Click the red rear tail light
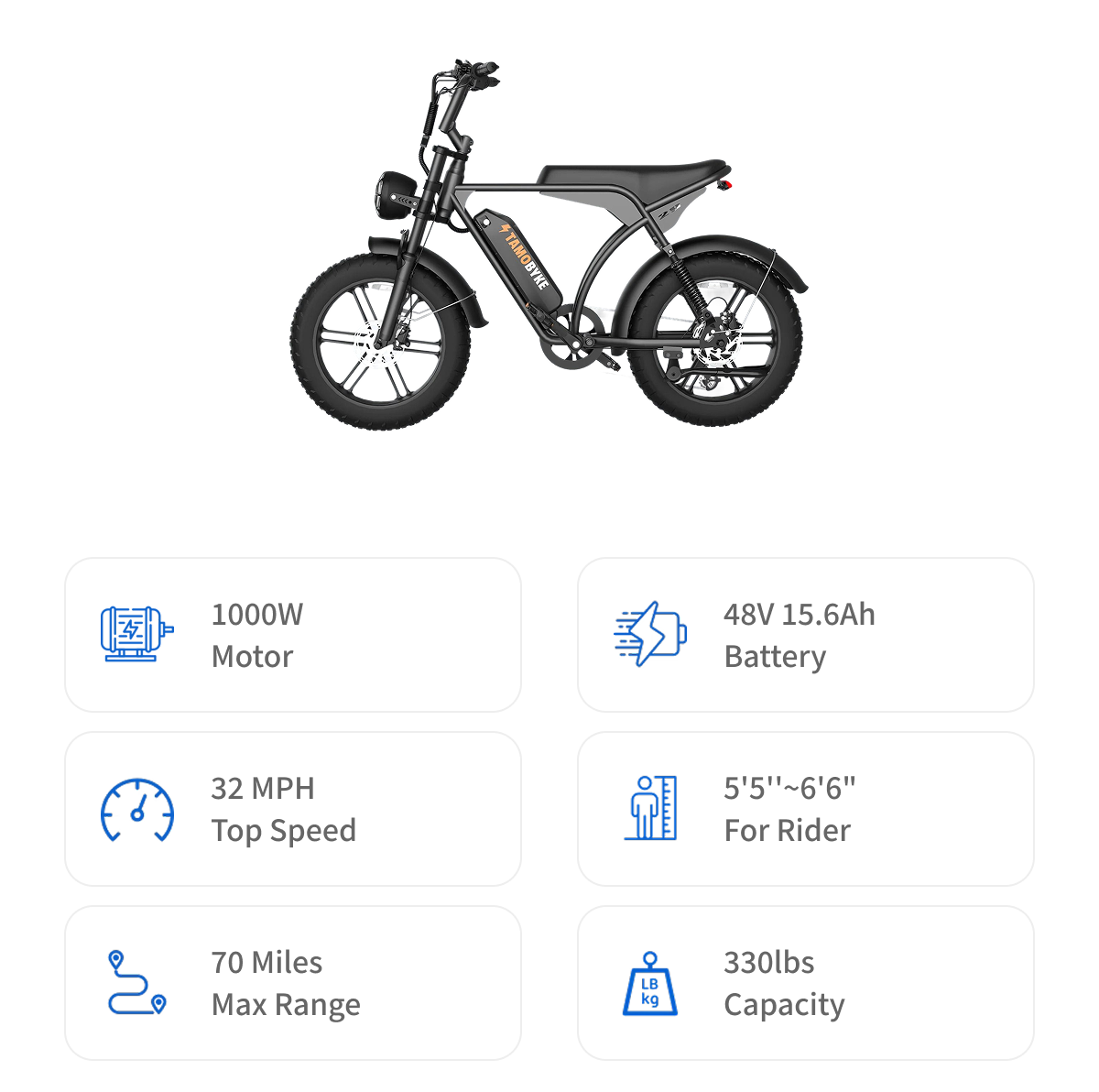This screenshot has width=1099, height=1092. point(727,186)
